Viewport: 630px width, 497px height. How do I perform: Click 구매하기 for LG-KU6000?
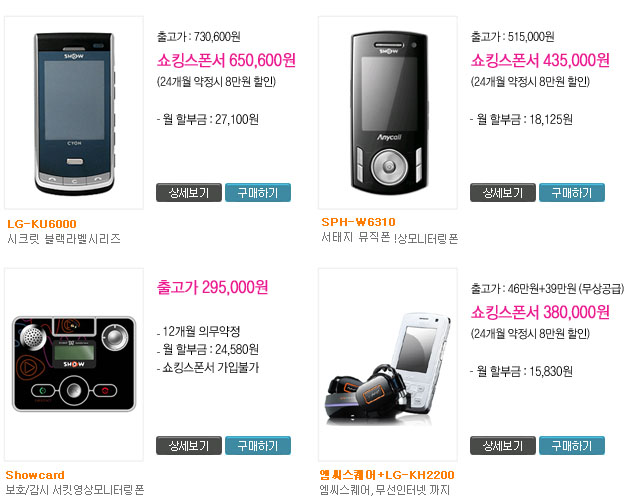tap(258, 192)
